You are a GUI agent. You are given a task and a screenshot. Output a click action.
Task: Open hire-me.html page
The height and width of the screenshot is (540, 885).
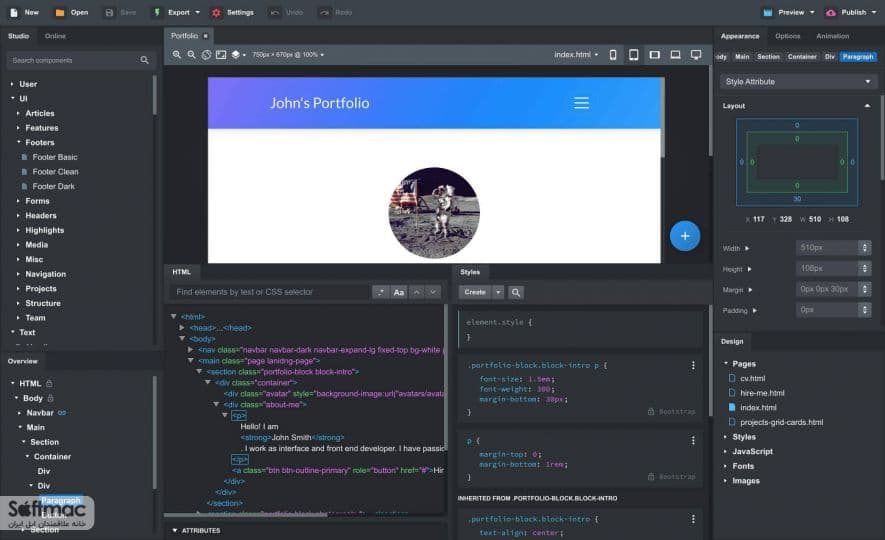(x=762, y=393)
